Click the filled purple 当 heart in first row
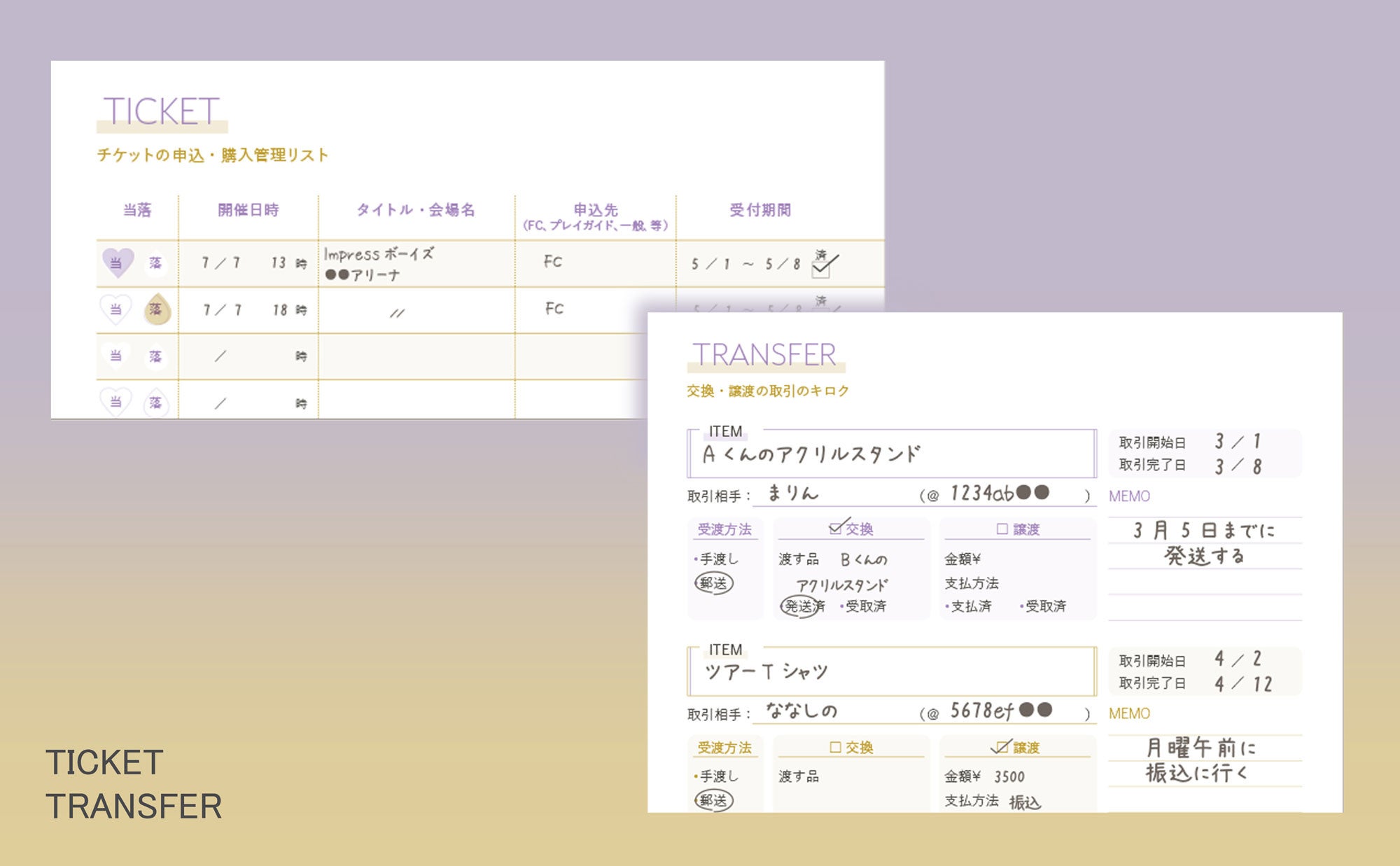Screen dimensions: 1400x866 point(117,263)
